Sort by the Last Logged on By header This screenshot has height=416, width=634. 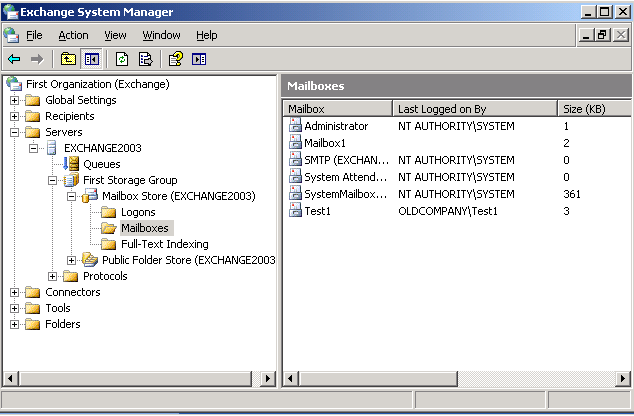(x=475, y=108)
